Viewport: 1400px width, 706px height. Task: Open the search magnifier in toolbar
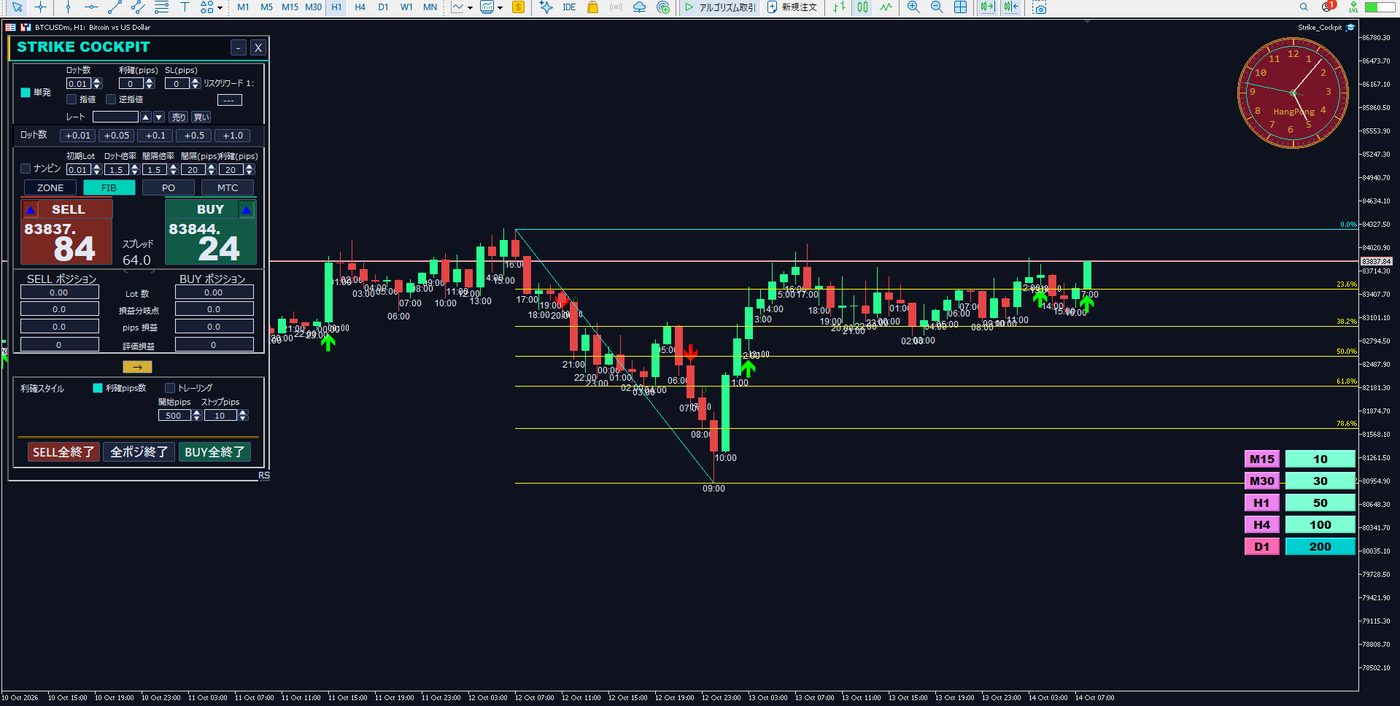click(1302, 7)
